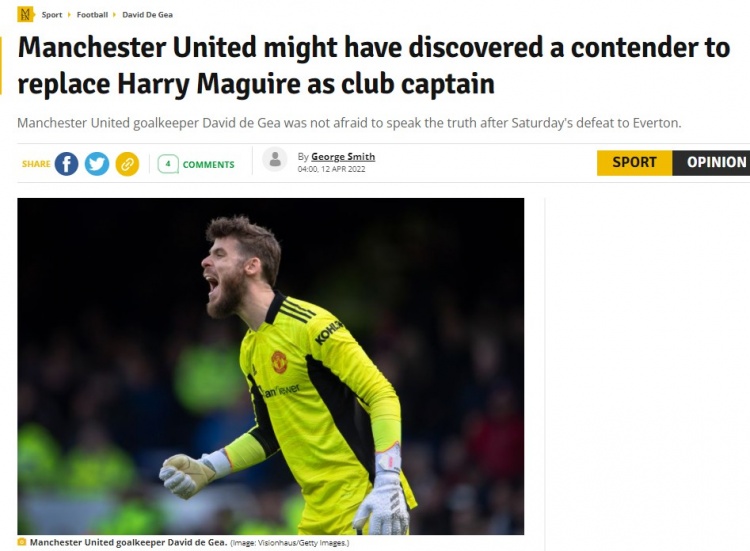Click the article subheading about Everton defeat
Viewport: 750px width, 551px height.
(349, 123)
